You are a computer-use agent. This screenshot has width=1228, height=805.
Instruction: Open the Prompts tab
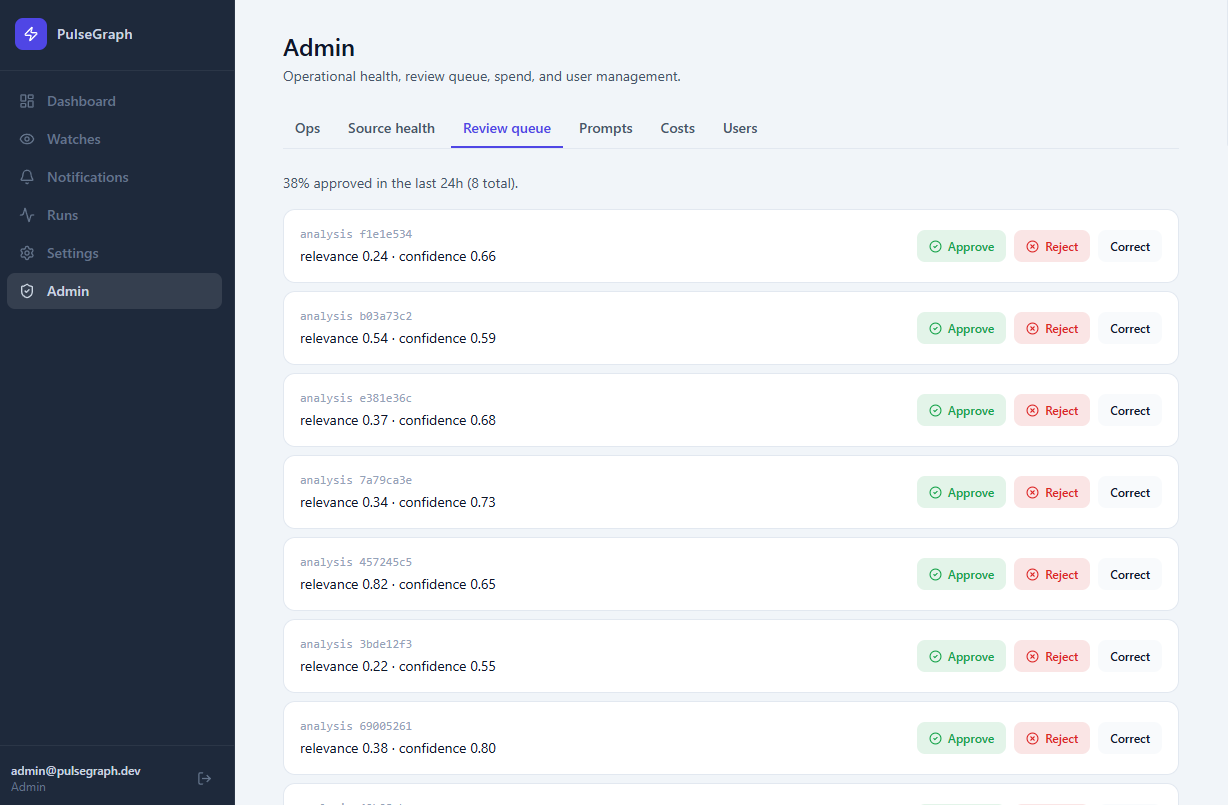click(x=606, y=128)
